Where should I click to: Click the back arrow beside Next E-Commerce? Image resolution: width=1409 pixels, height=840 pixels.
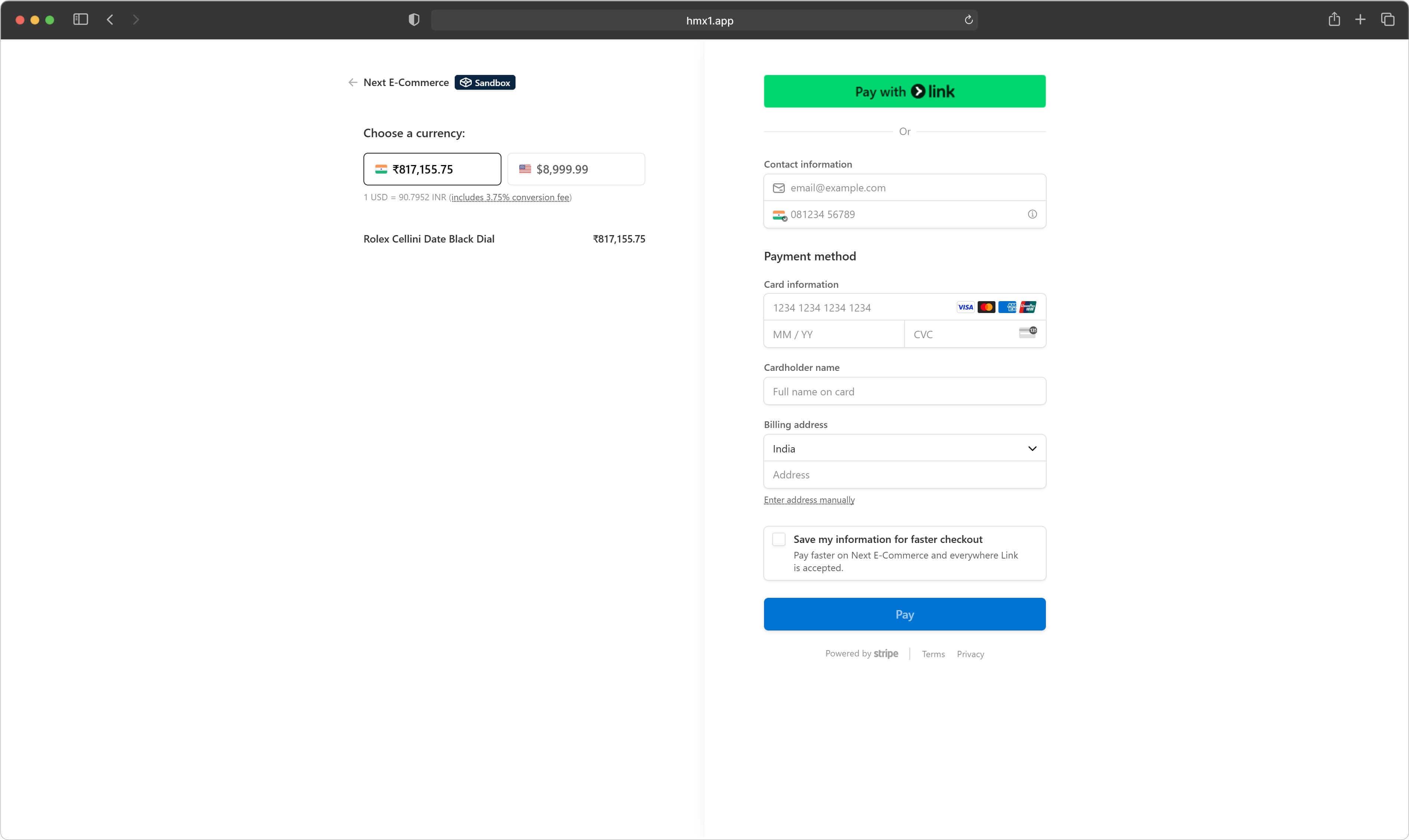(353, 83)
